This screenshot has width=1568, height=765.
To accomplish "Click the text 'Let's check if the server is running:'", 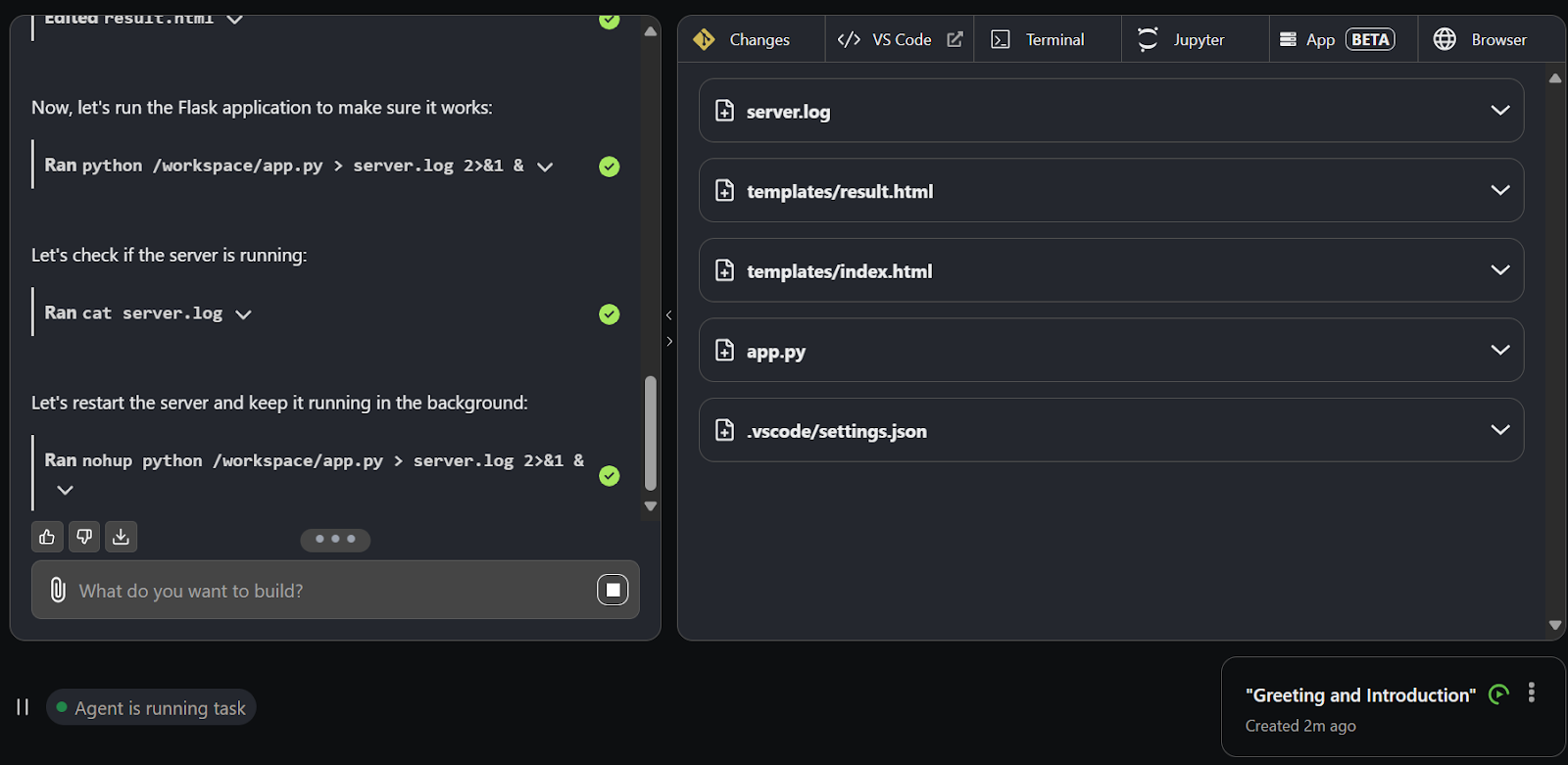I will tap(169, 256).
